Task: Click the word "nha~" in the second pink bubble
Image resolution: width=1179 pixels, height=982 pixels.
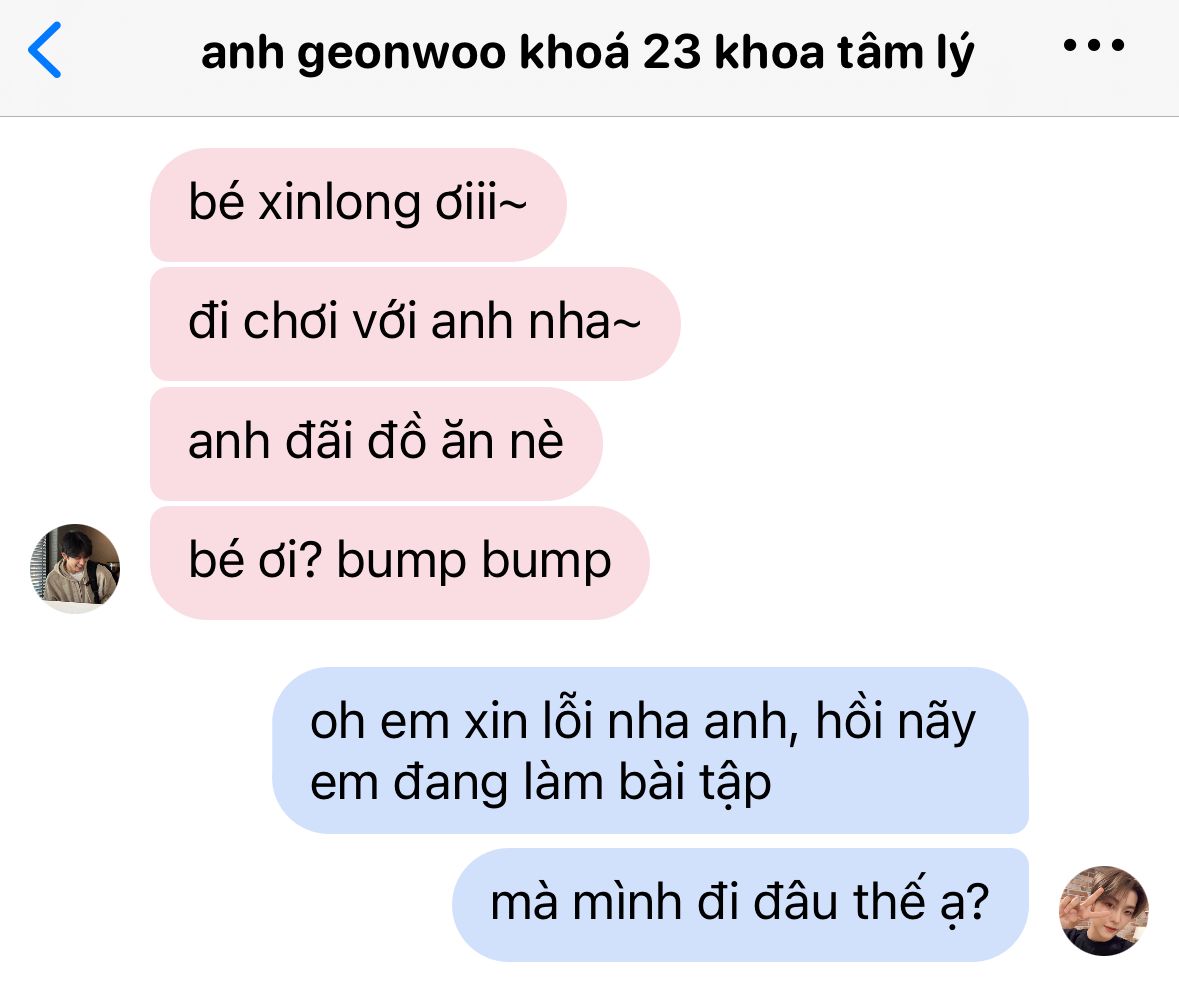Action: point(584,322)
